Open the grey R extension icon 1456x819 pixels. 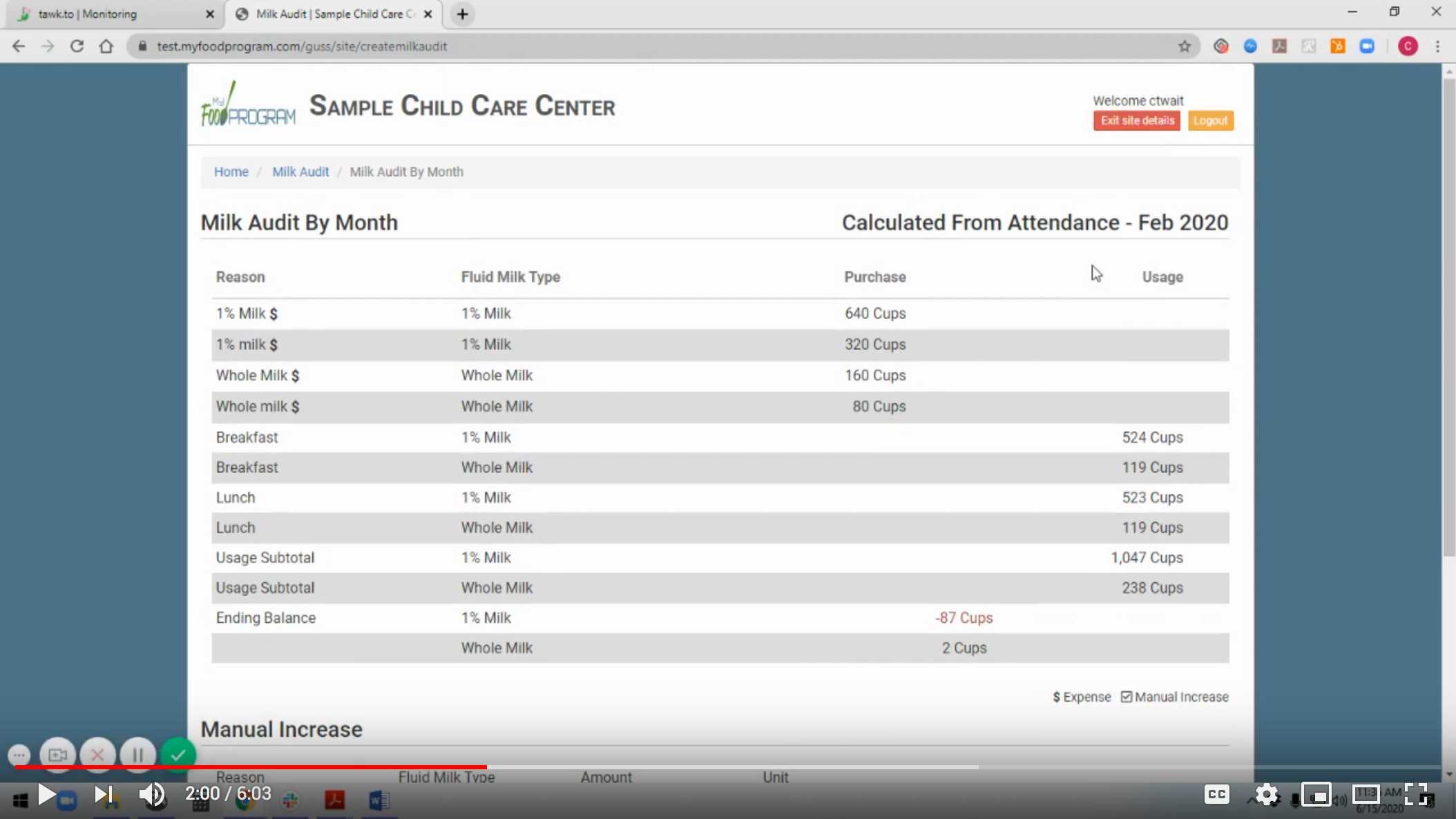[1308, 46]
